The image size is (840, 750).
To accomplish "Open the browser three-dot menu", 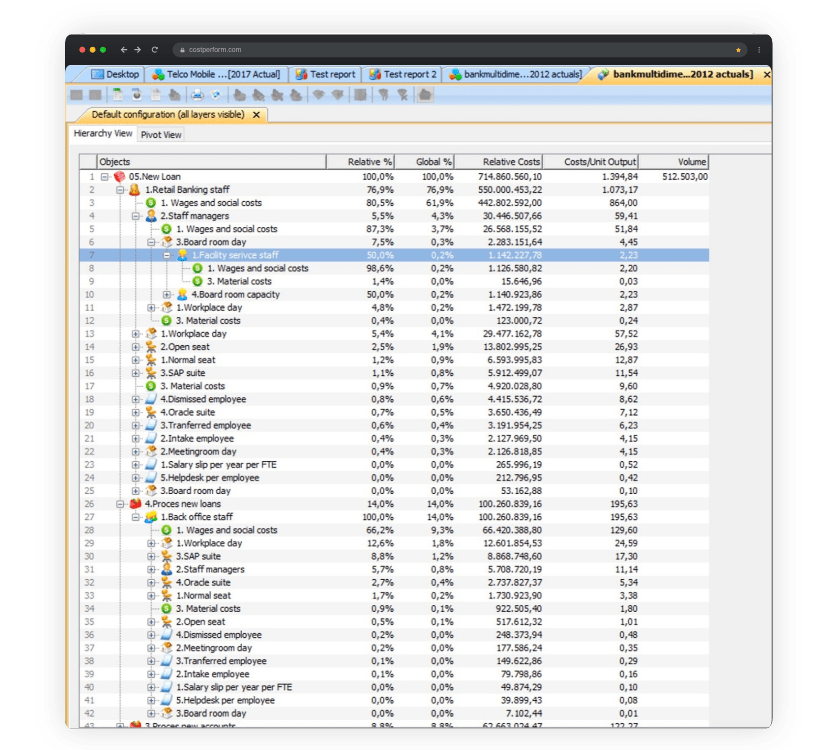I will coord(759,50).
